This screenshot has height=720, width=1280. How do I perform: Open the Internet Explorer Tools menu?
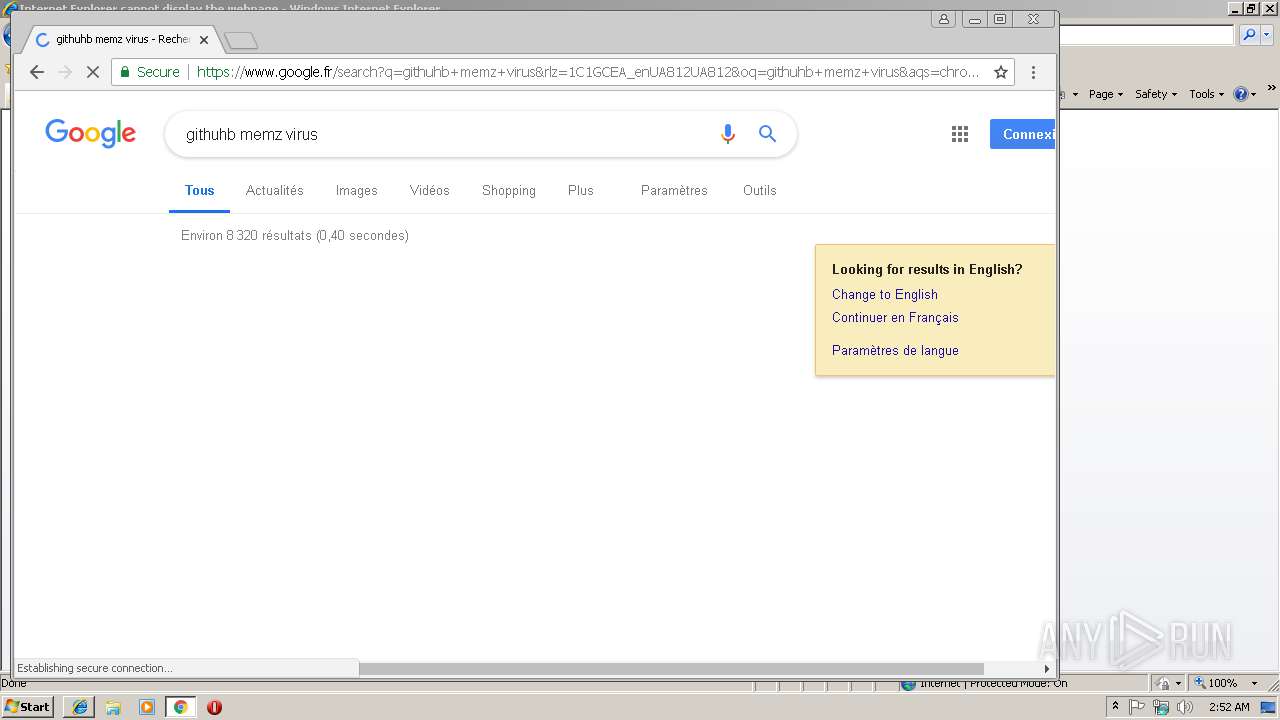[1206, 94]
